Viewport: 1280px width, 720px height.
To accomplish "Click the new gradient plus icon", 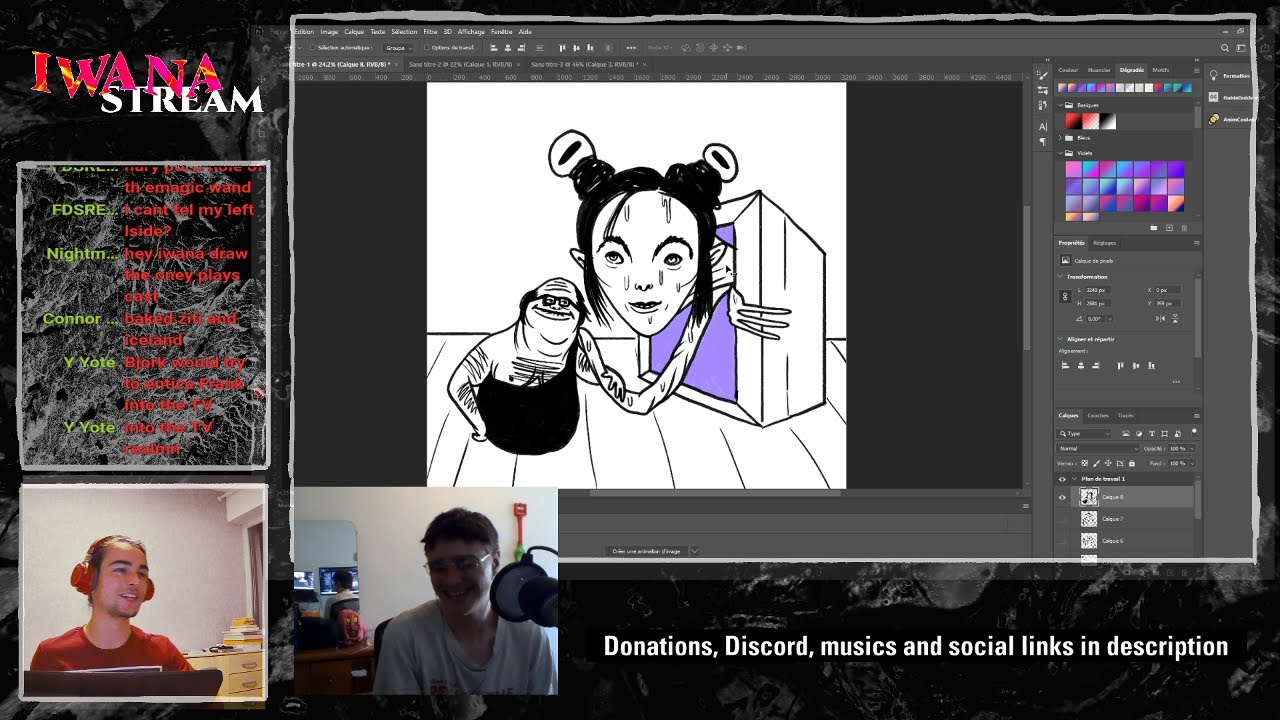I will pos(1169,228).
